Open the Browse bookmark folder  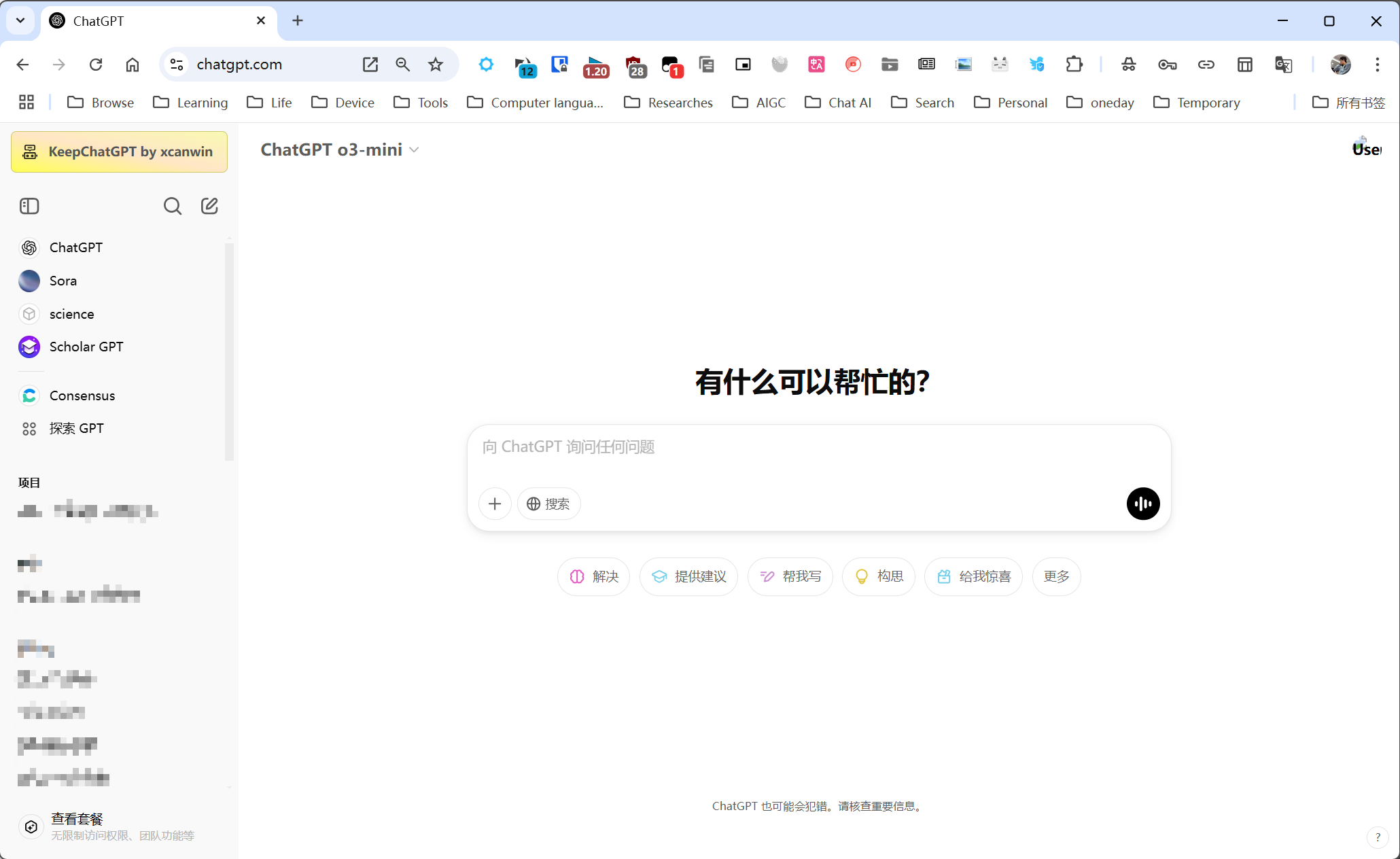coord(101,103)
